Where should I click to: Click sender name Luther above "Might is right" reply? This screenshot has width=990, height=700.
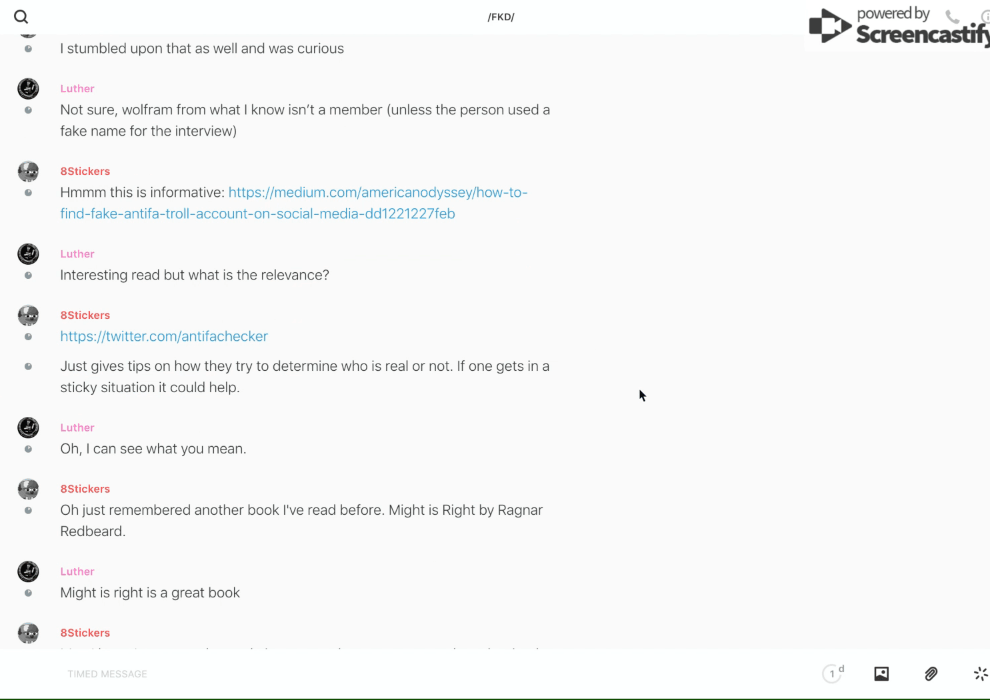(x=77, y=571)
